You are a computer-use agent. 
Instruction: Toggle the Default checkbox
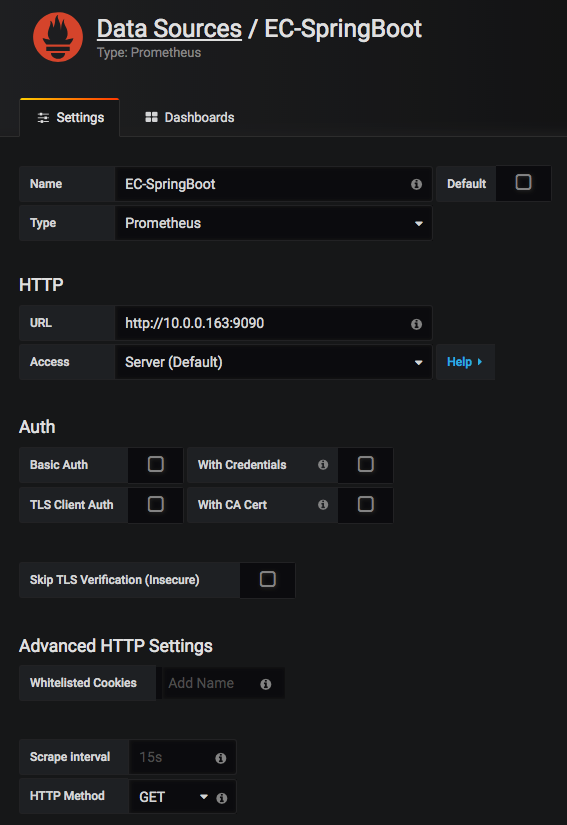pos(523,183)
